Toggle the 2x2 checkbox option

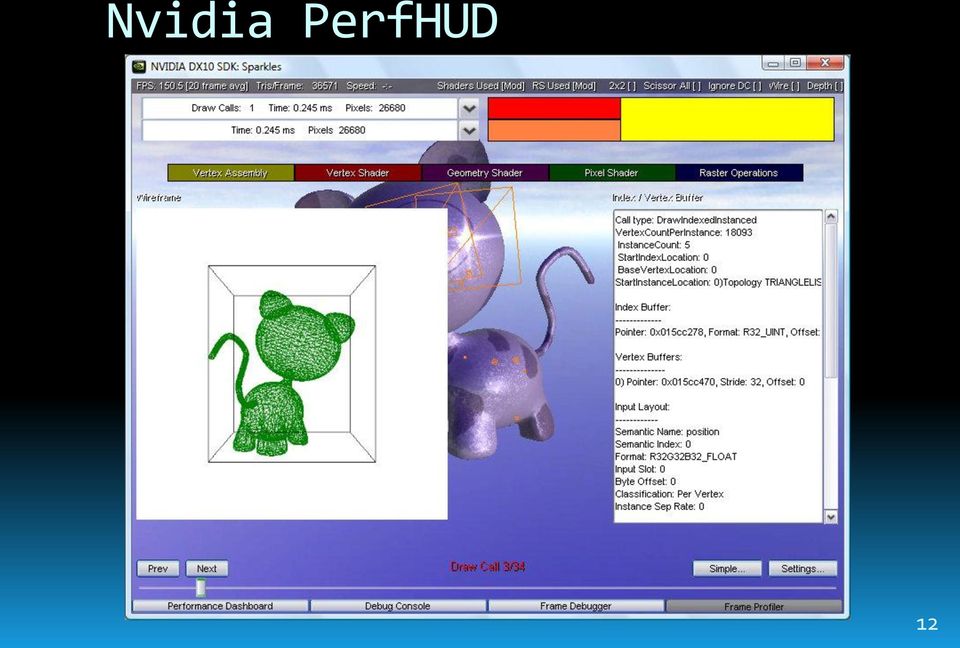coord(622,86)
